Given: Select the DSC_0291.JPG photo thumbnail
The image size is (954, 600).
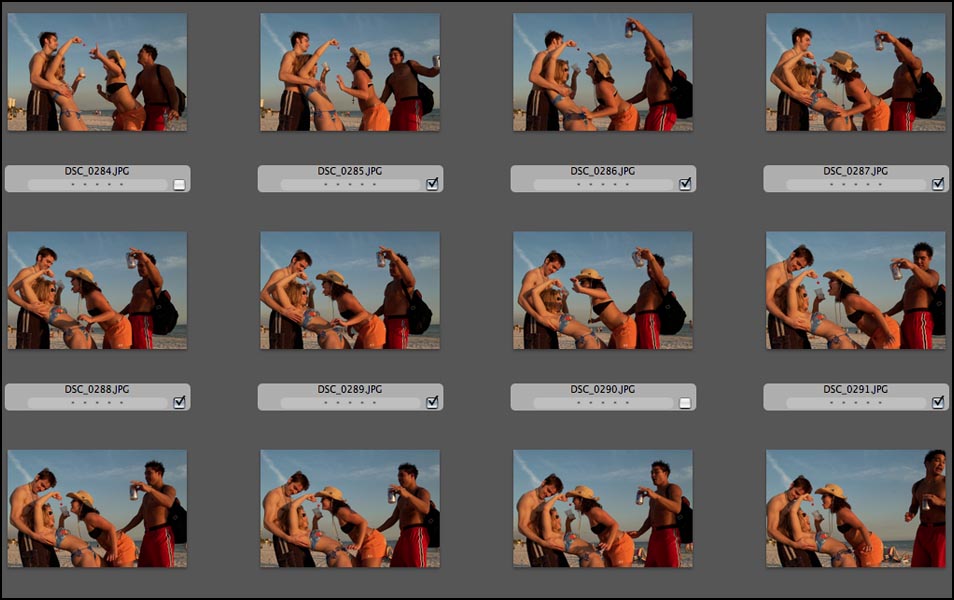Looking at the screenshot, I should coord(855,290).
